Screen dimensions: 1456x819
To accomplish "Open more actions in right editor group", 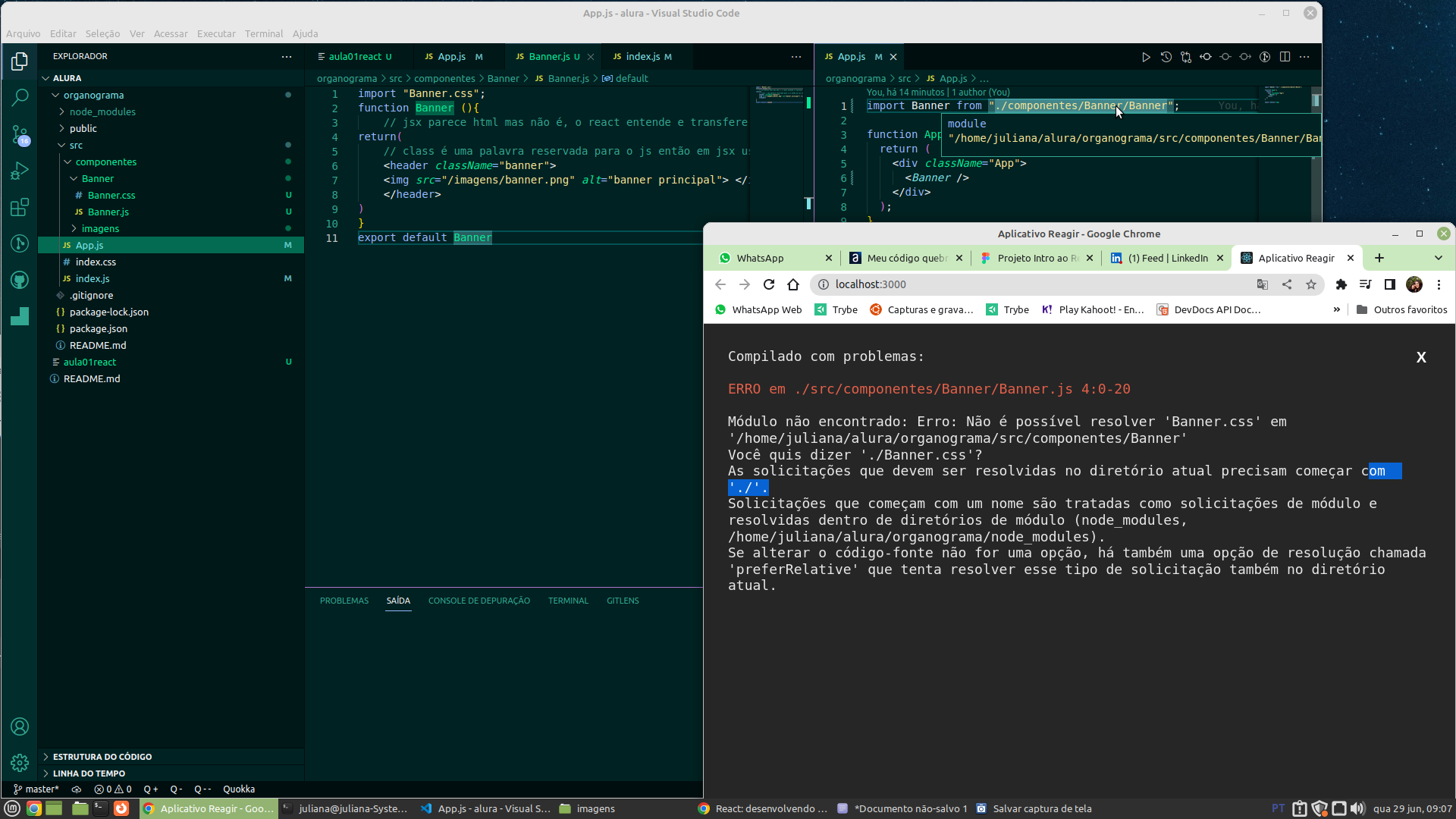I will 1304,57.
